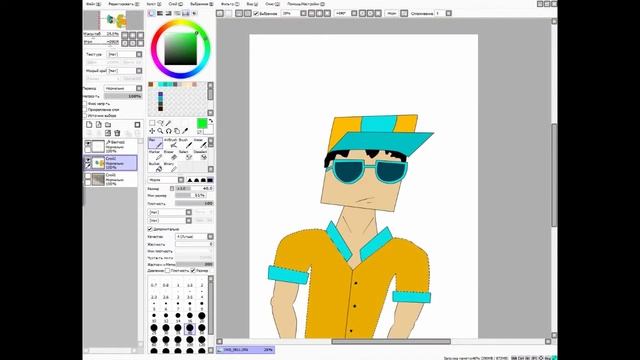Viewport: 640px width, 360px height.
Task: Show the color wheel panel icon
Action: tap(152, 13)
